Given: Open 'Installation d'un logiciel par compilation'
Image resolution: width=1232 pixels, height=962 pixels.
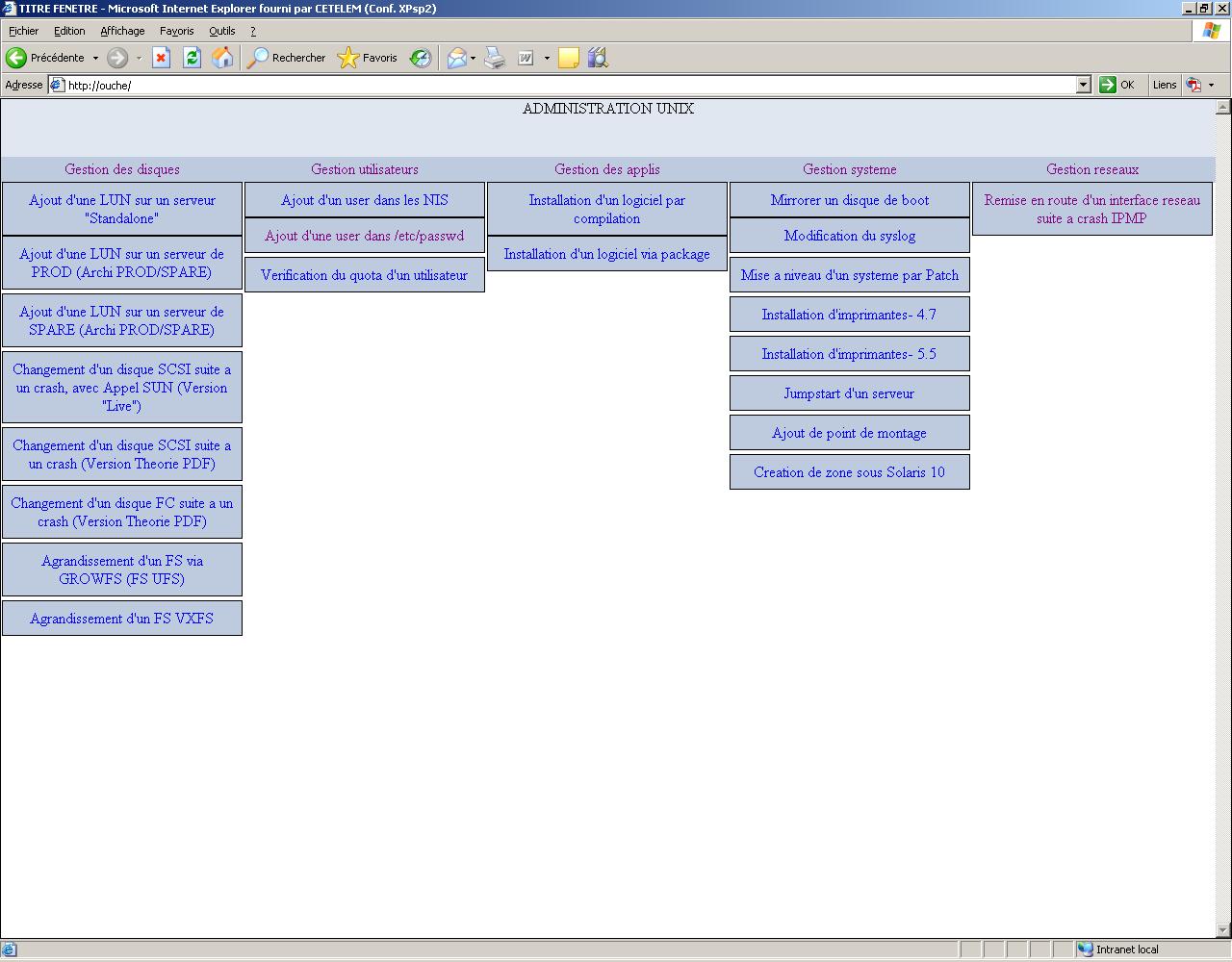Looking at the screenshot, I should [x=607, y=209].
